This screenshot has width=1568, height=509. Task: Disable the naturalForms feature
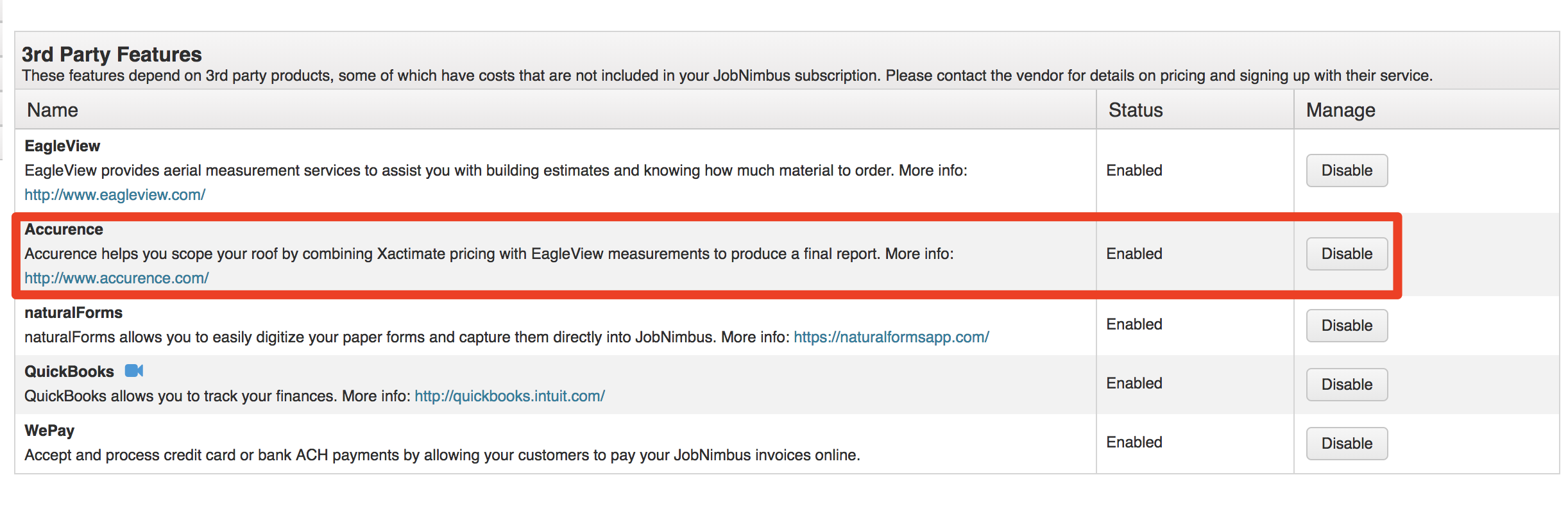1347,326
